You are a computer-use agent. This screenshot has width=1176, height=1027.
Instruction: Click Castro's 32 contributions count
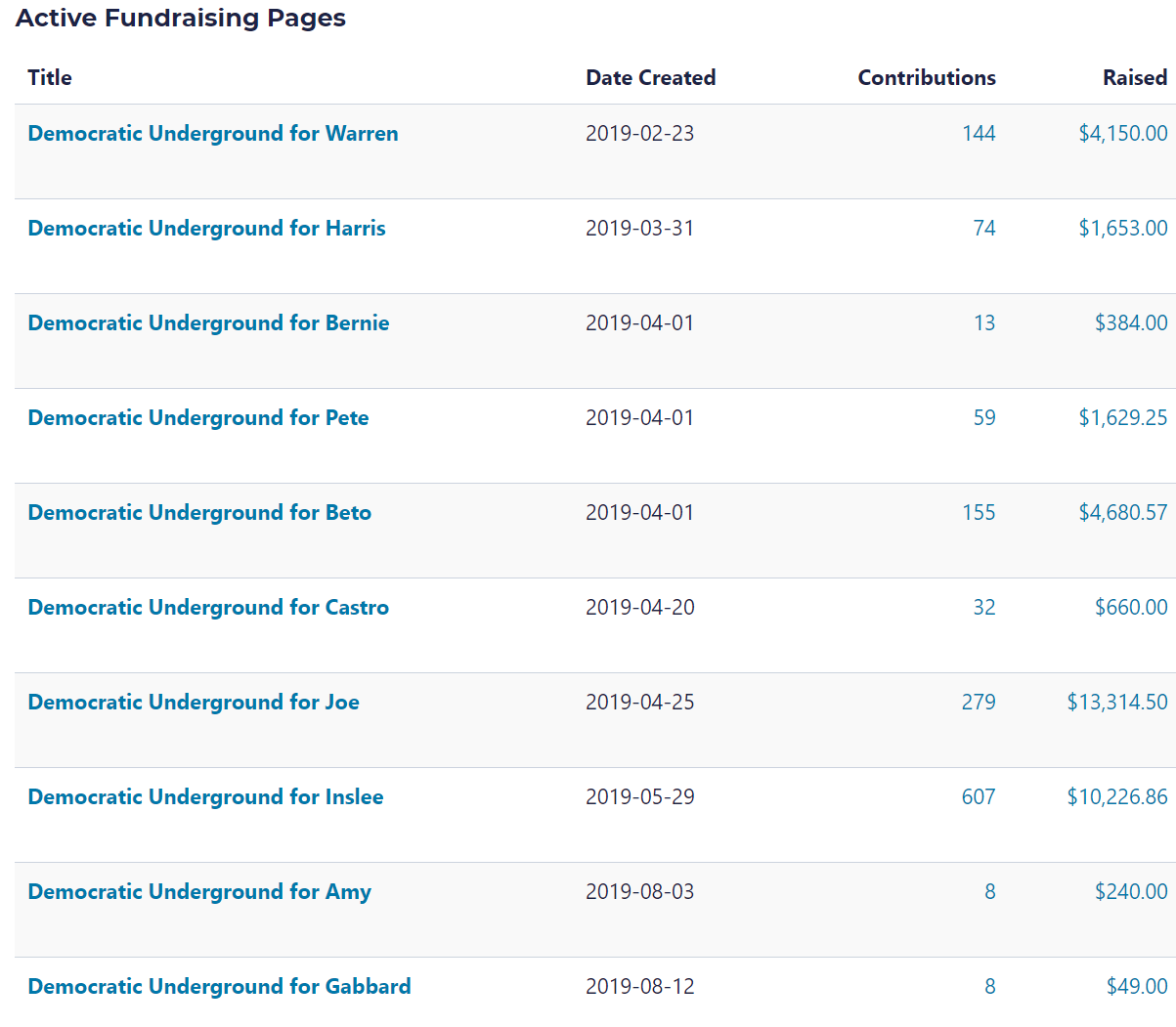click(x=983, y=608)
